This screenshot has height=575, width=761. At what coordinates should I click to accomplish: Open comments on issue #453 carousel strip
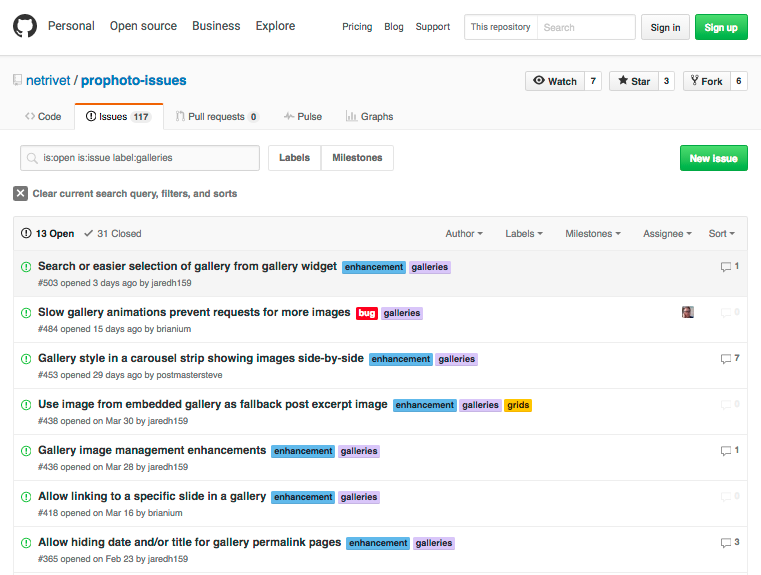[730, 358]
